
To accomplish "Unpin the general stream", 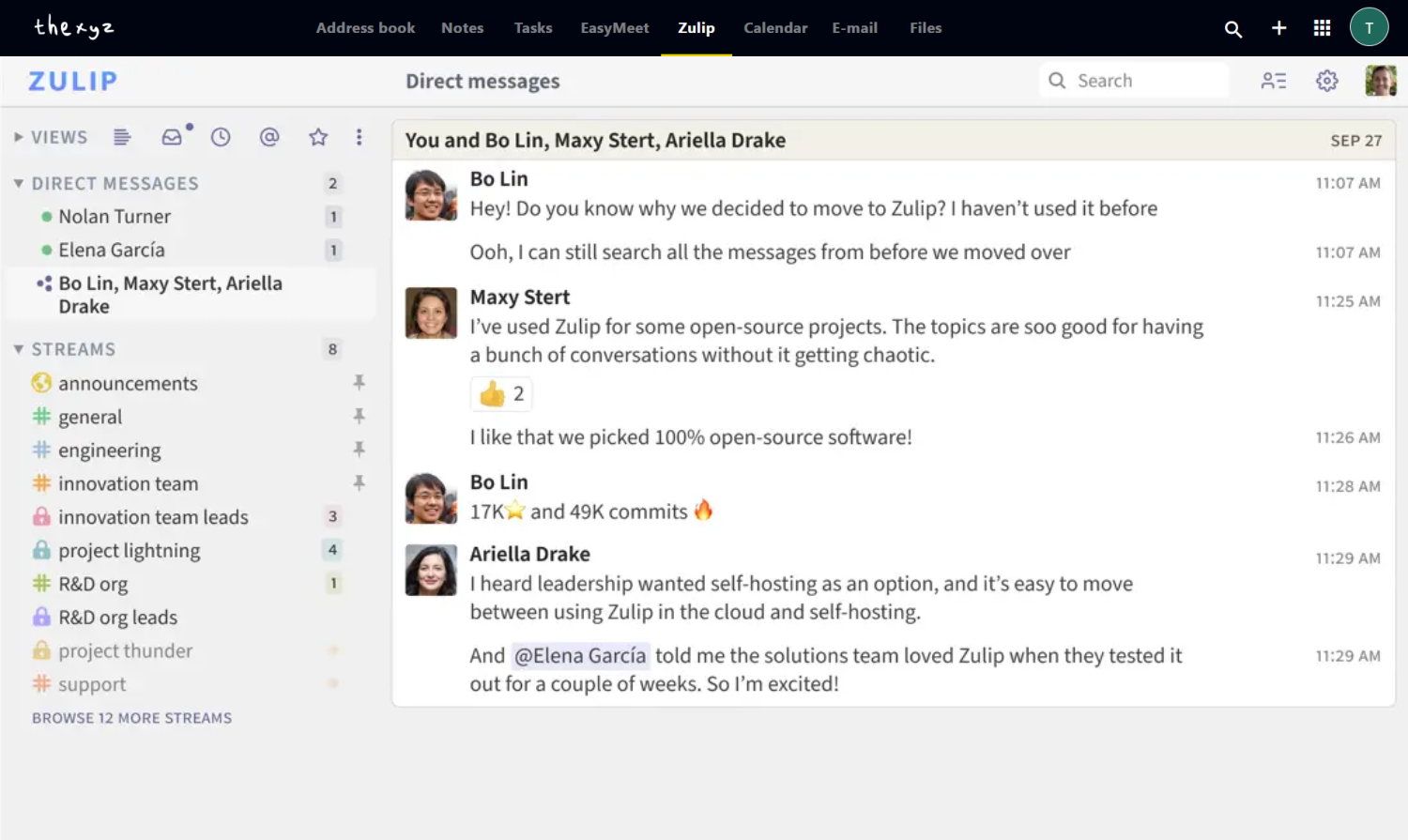I will pyautogui.click(x=360, y=416).
